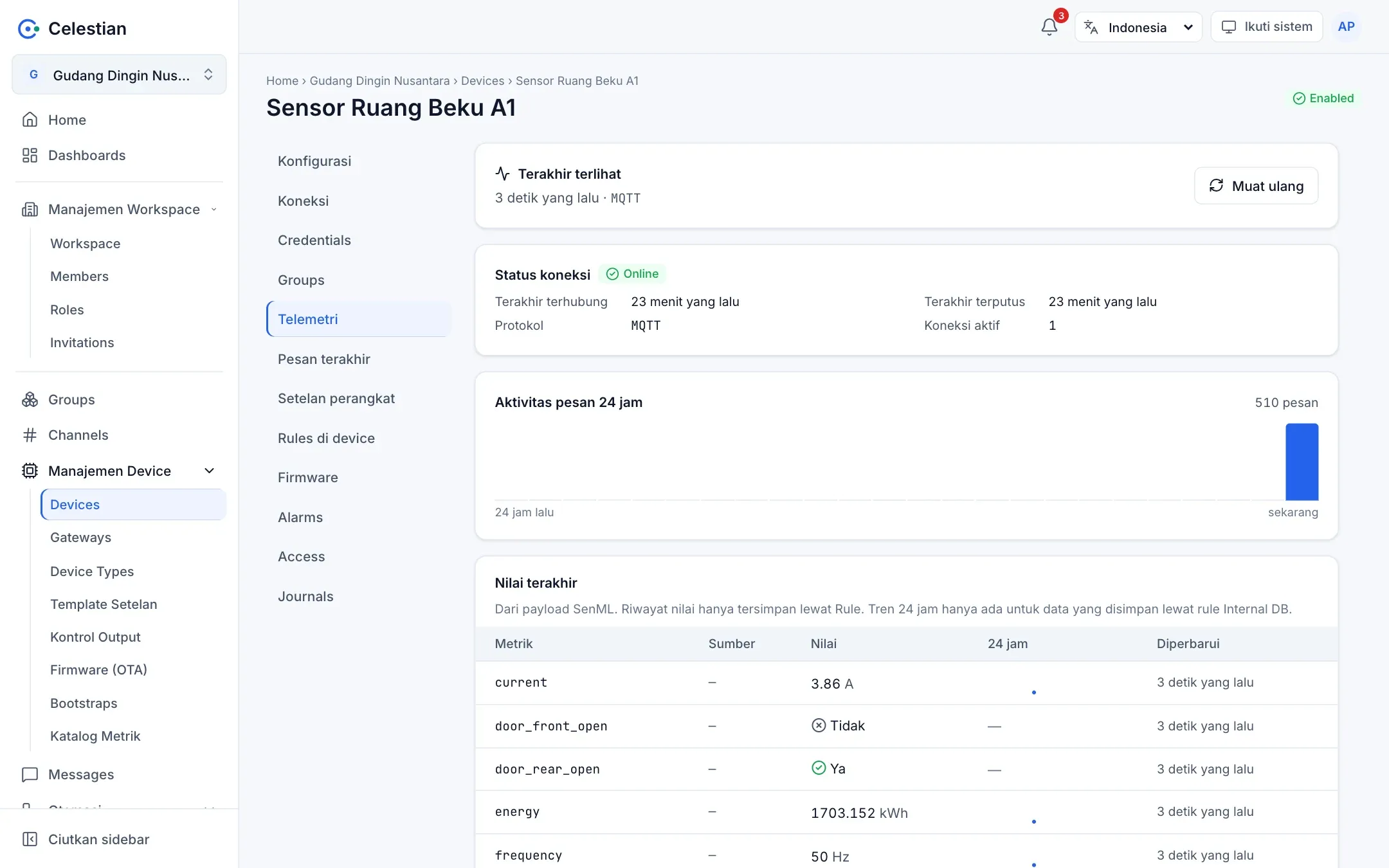Click the Tidak value for door_front_open
The width and height of the screenshot is (1389, 868).
[x=838, y=726]
